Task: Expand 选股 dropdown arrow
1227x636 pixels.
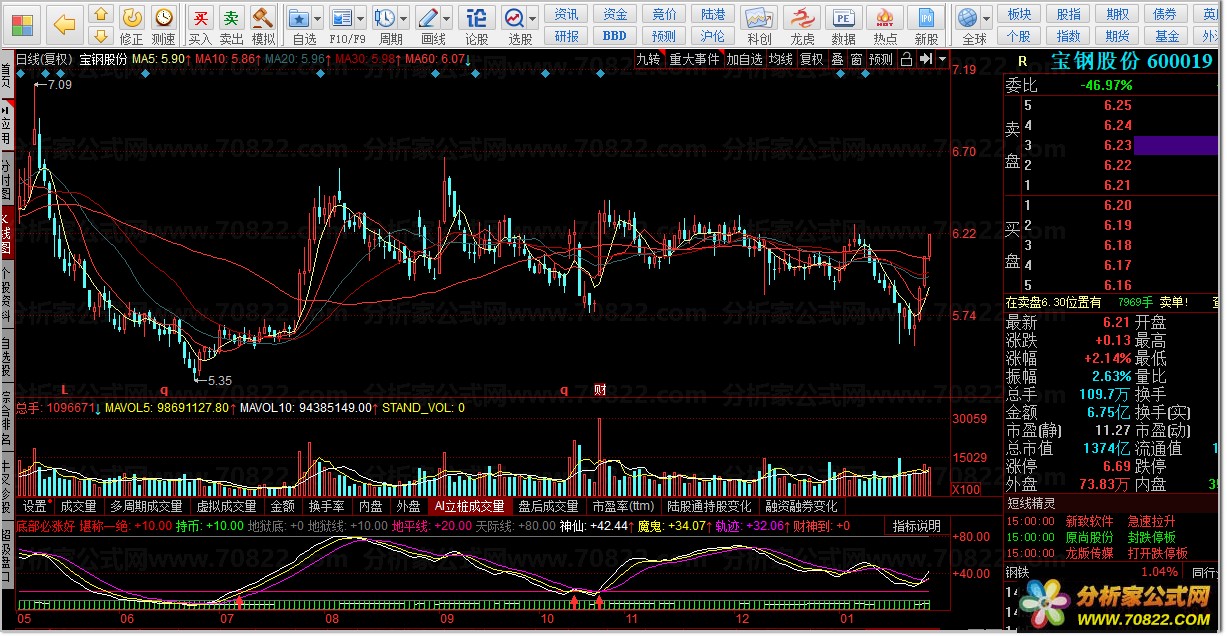Action: 533,19
